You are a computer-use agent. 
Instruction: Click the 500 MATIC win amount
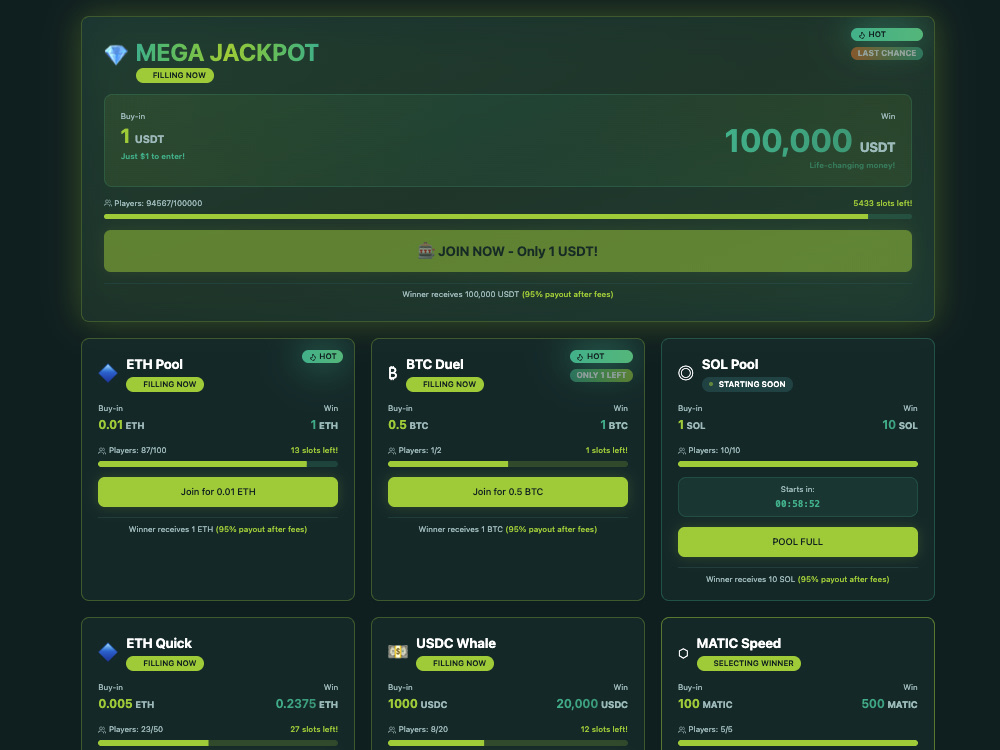[x=890, y=704]
